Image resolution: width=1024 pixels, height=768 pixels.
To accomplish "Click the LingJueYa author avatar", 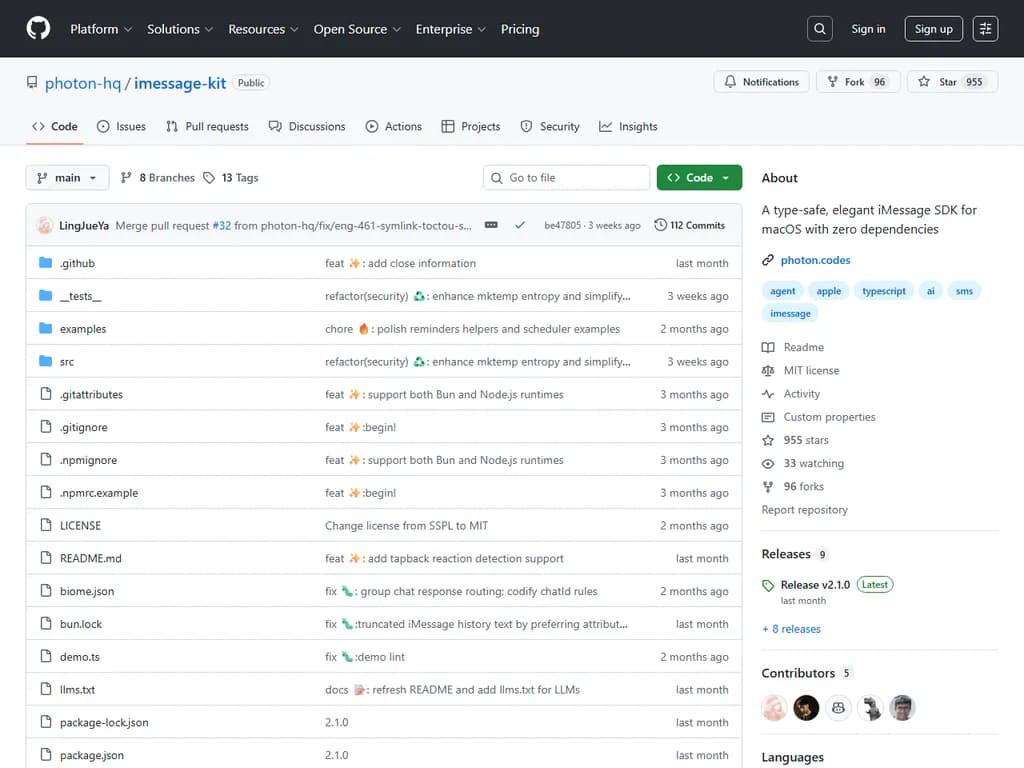I will [45, 226].
